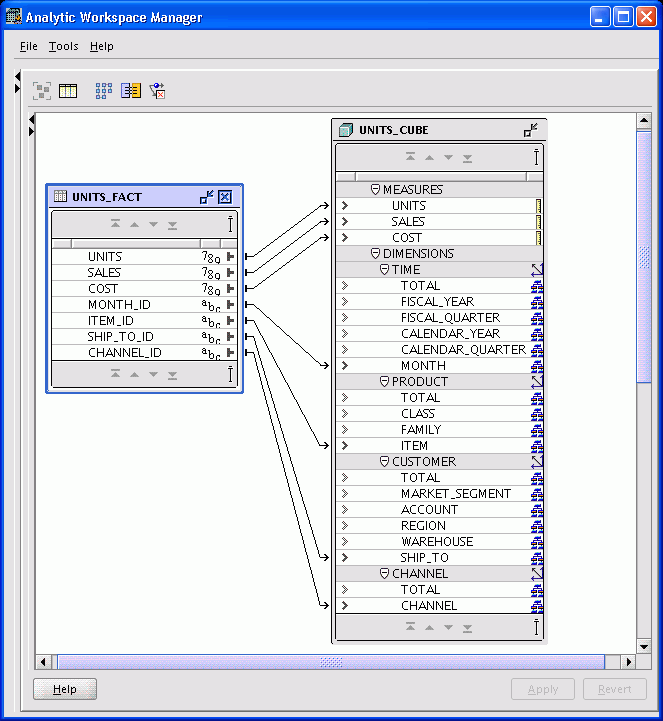The height and width of the screenshot is (721, 663).
Task: Click the auto-map toolbar icon
Action: click(x=42, y=91)
